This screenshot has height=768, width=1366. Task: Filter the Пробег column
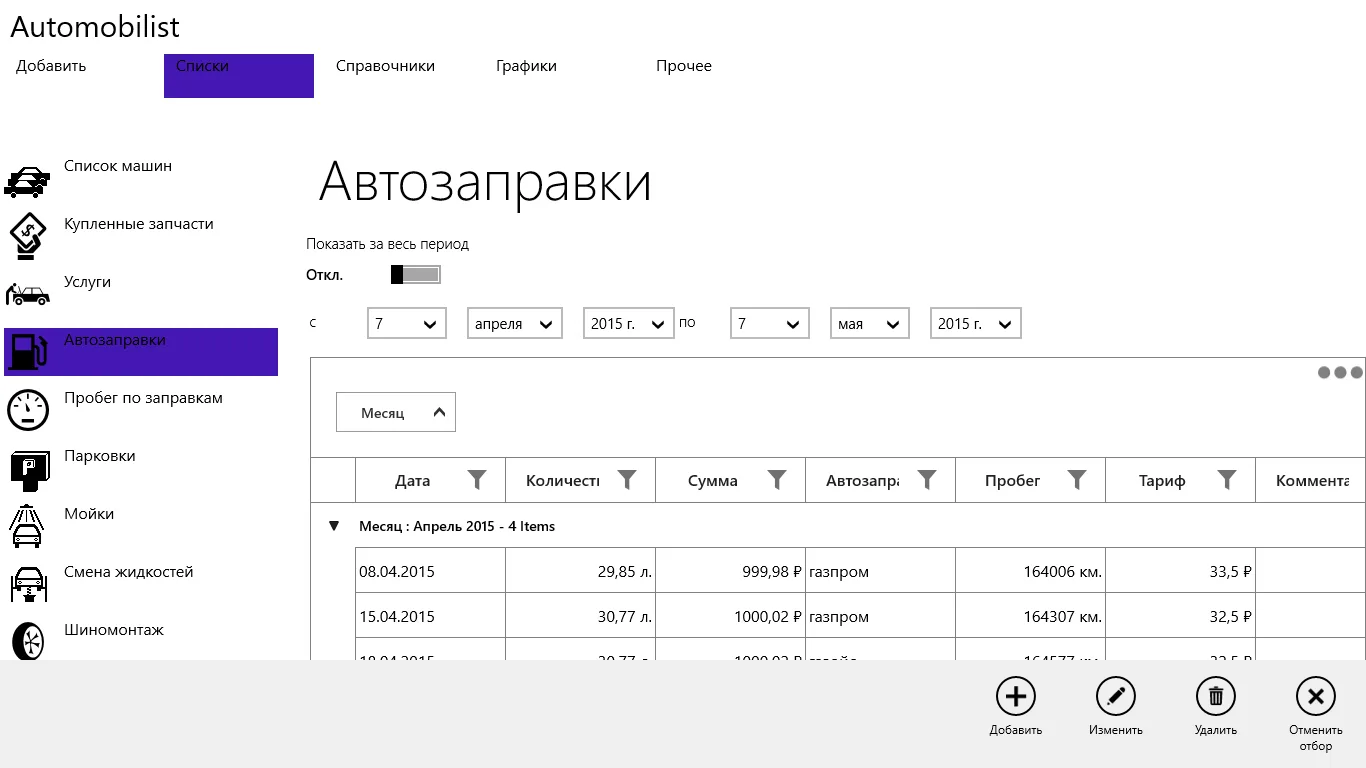[1077, 480]
